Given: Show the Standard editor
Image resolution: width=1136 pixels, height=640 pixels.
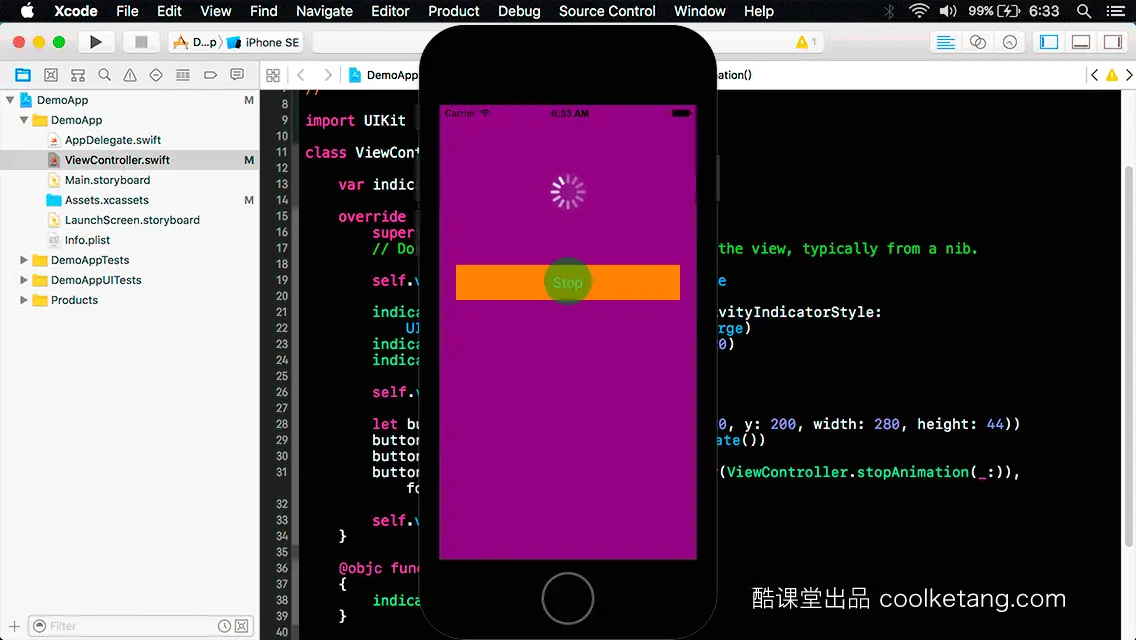Looking at the screenshot, I should 945,42.
